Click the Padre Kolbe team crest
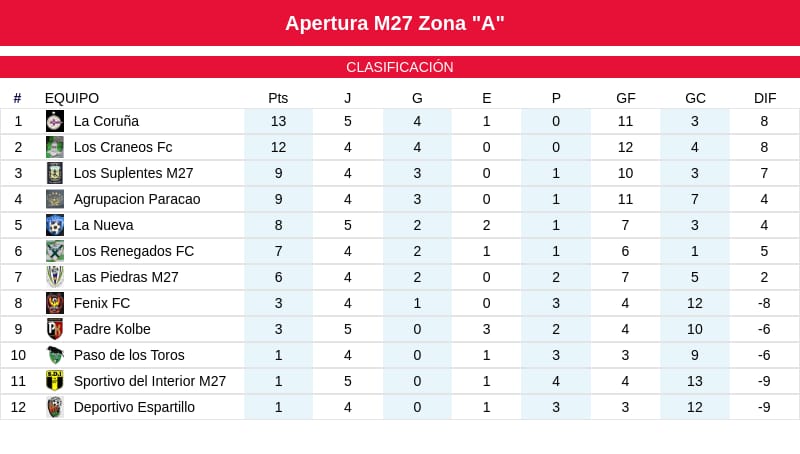The image size is (800, 454). (x=55, y=329)
